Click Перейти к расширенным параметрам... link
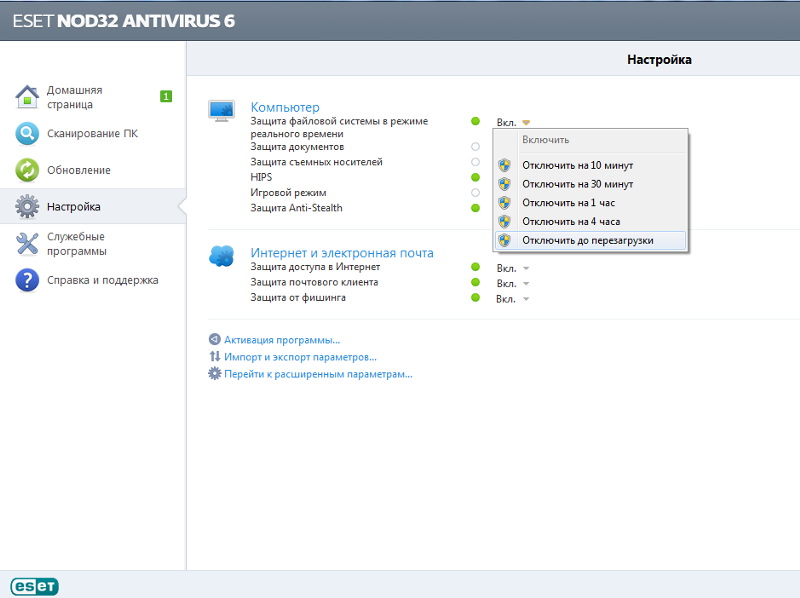800x598 pixels. tap(318, 374)
